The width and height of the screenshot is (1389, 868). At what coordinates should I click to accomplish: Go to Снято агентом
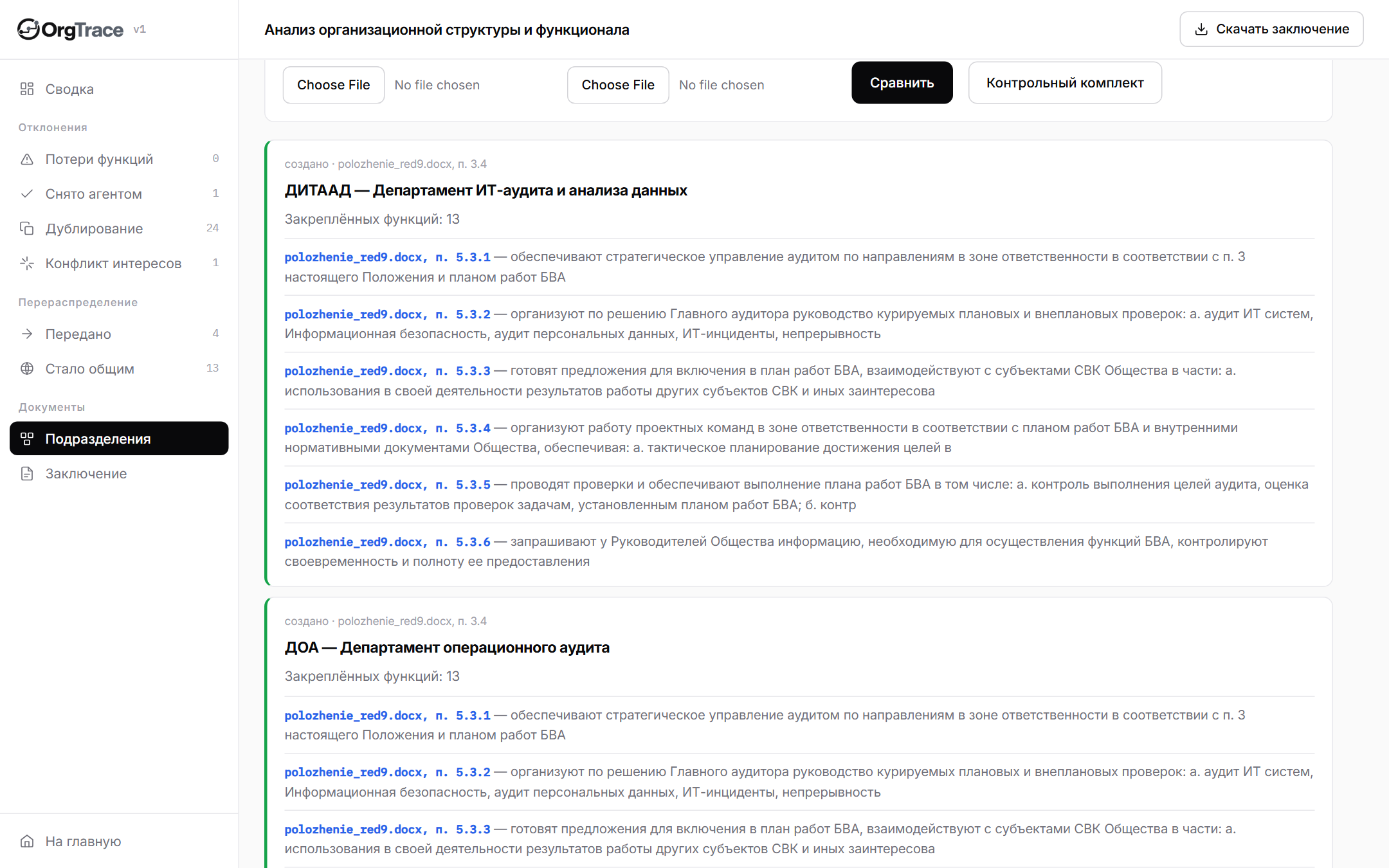point(119,194)
